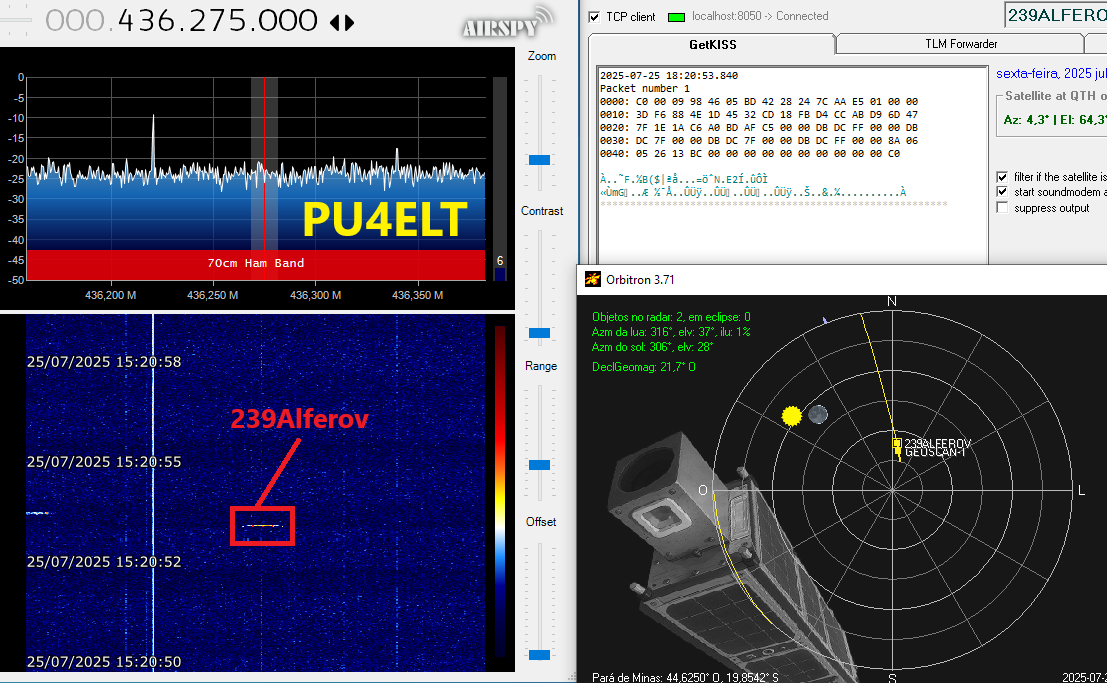Click the Range slider handle

coord(540,465)
